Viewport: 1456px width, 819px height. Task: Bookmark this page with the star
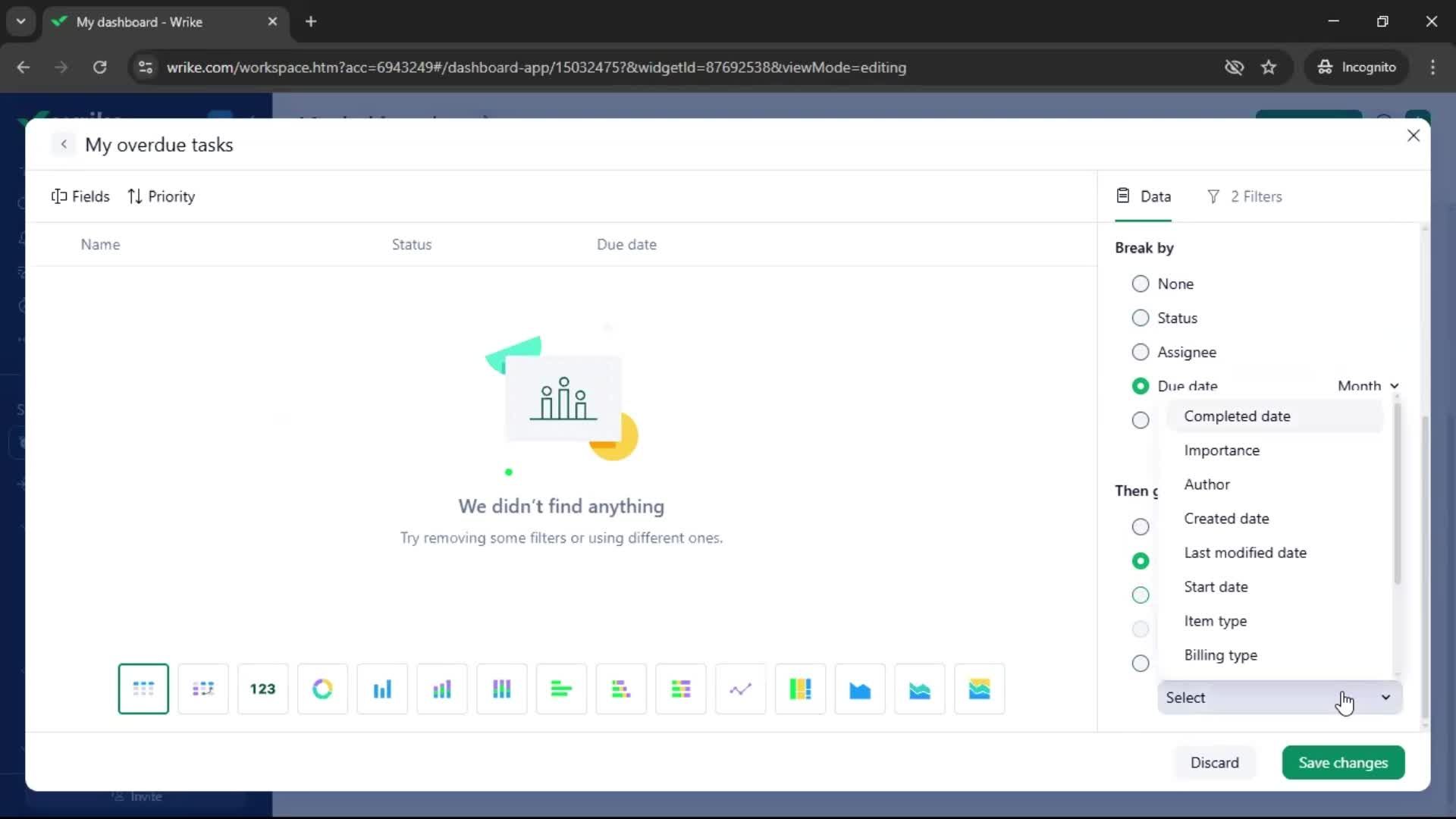tap(1269, 67)
